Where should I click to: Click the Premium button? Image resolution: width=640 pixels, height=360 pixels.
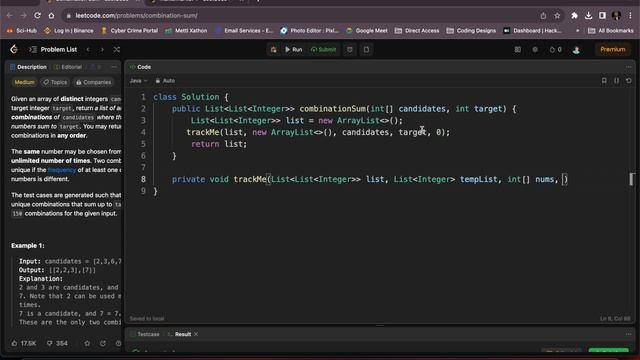click(x=613, y=49)
